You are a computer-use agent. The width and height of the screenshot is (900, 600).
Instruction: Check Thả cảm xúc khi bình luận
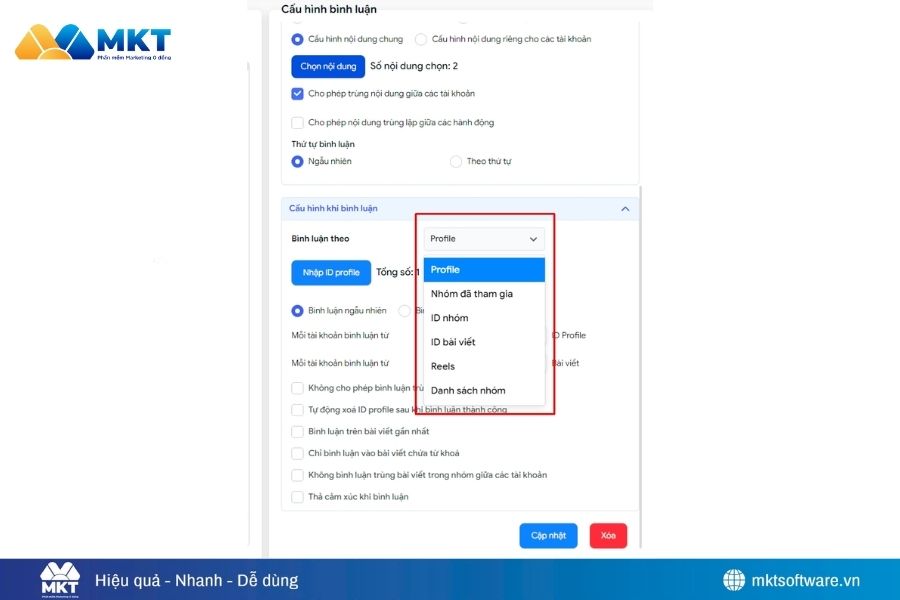298,497
